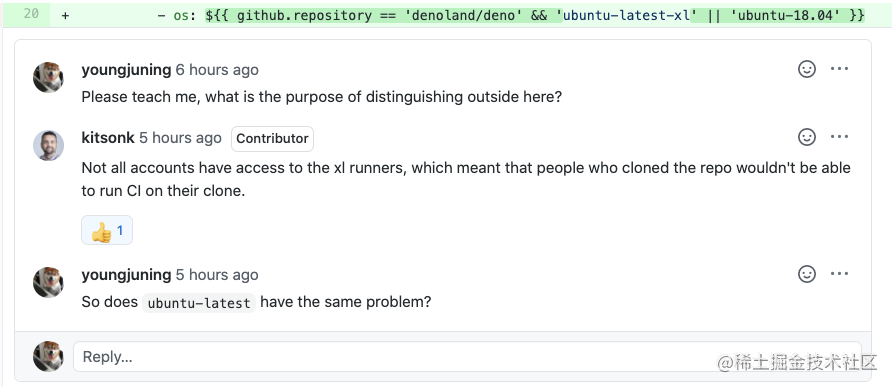Click the Contributor badge

point(272,139)
